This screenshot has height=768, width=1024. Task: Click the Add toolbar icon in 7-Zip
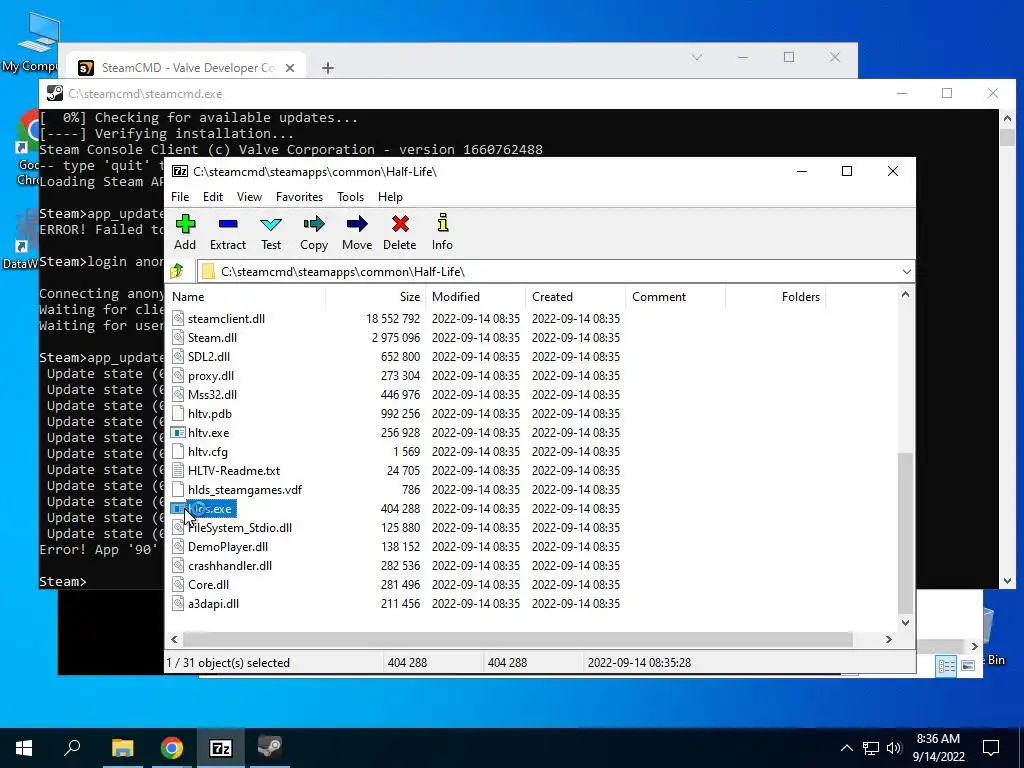[185, 224]
